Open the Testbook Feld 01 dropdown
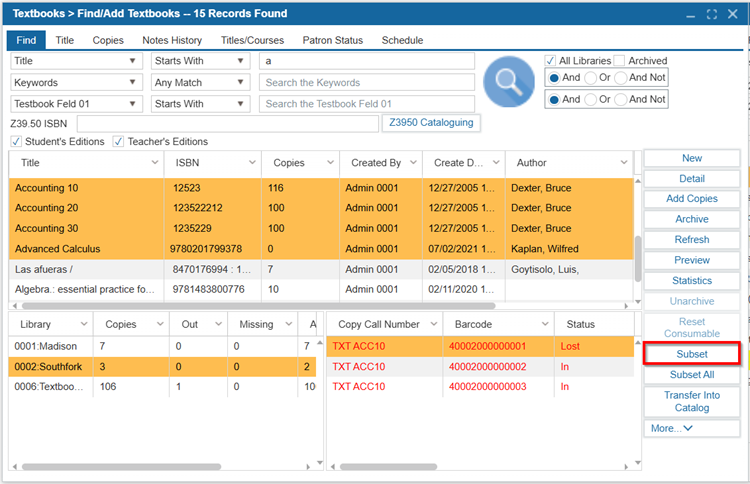Viewport: 750px width, 484px height. click(132, 104)
